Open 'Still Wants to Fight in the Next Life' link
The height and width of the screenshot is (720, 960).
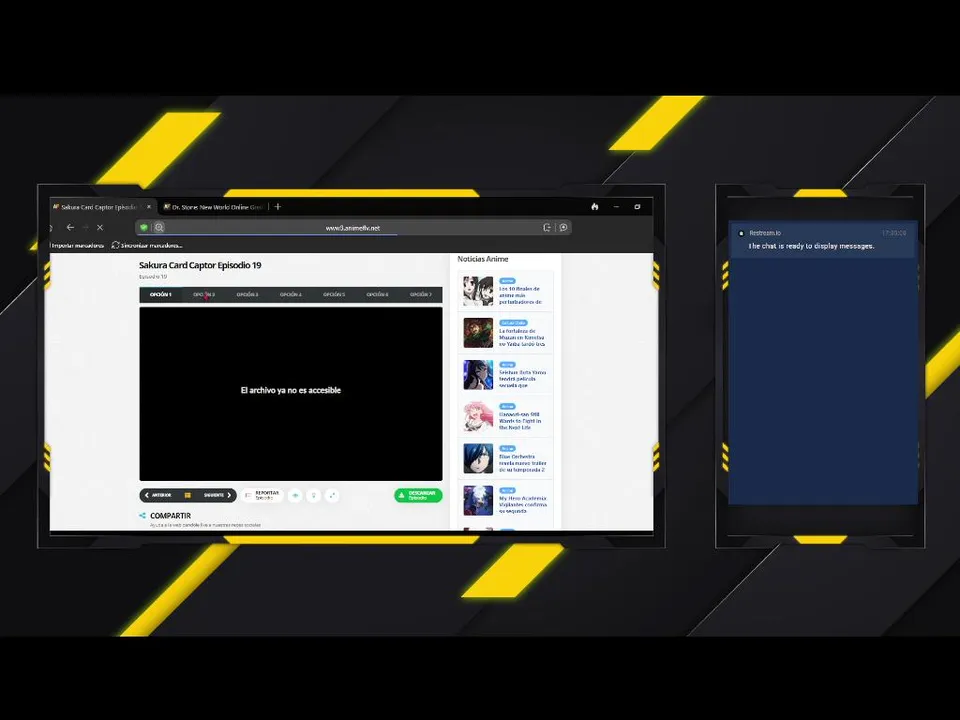tap(520, 421)
